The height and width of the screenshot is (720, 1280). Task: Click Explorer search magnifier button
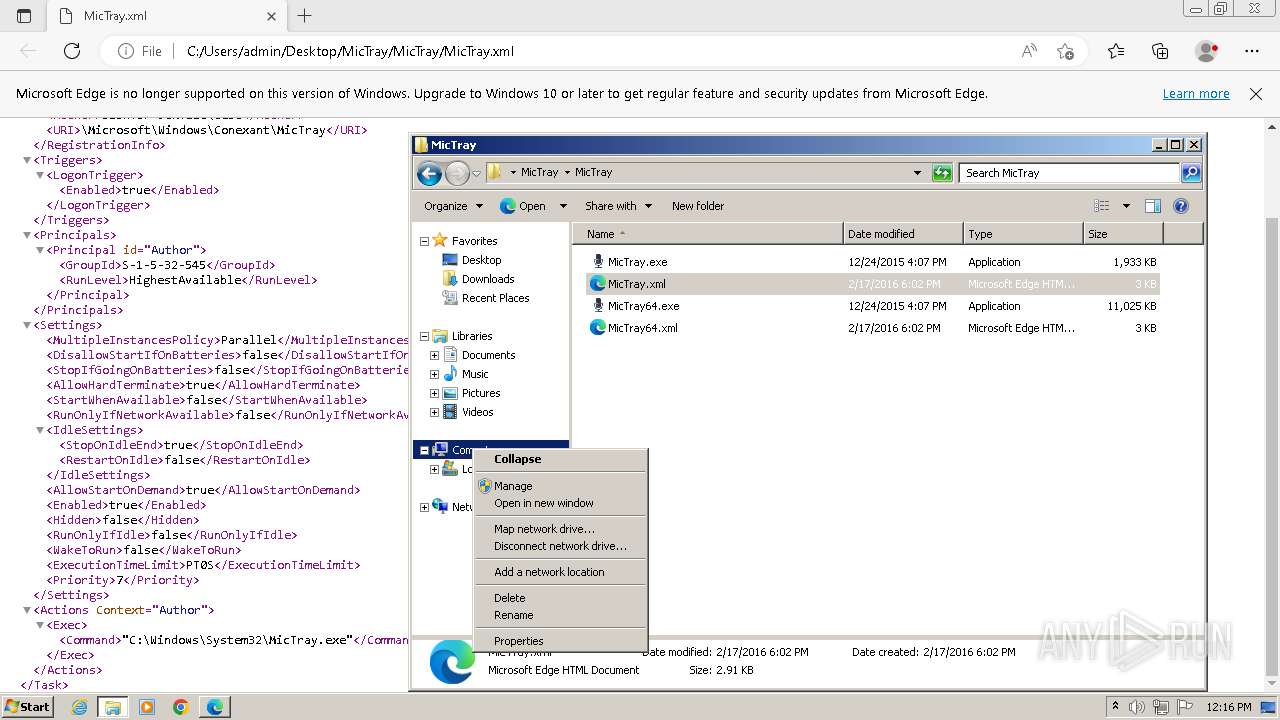[1191, 173]
